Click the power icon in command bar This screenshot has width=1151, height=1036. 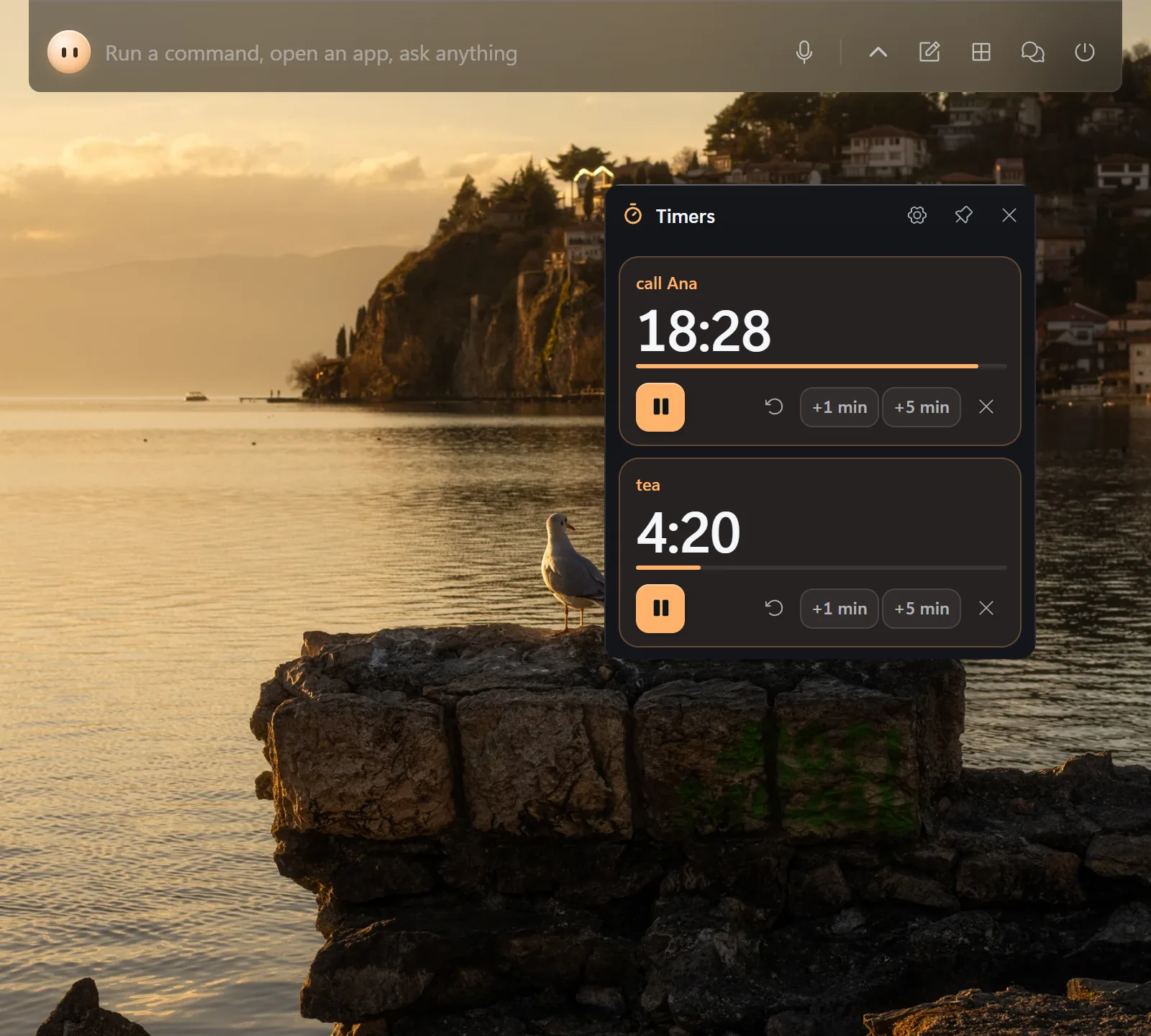(x=1085, y=52)
